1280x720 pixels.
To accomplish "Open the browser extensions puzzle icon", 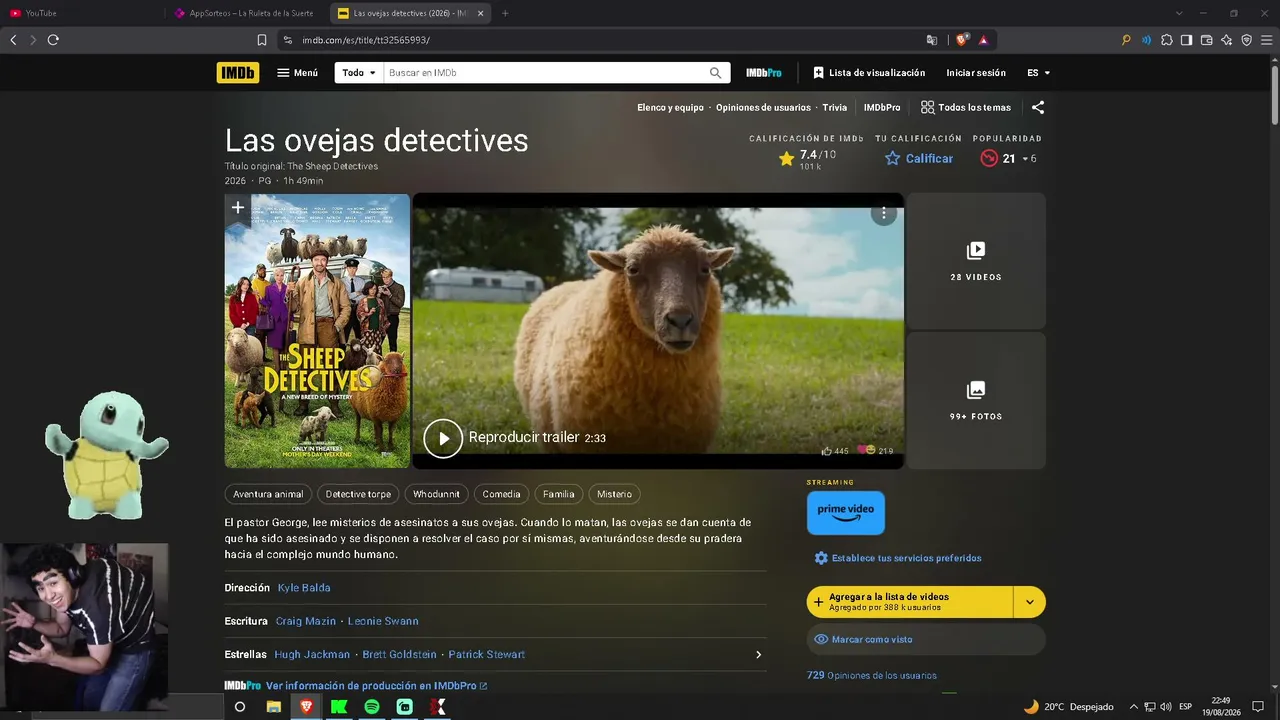I will 1166,40.
